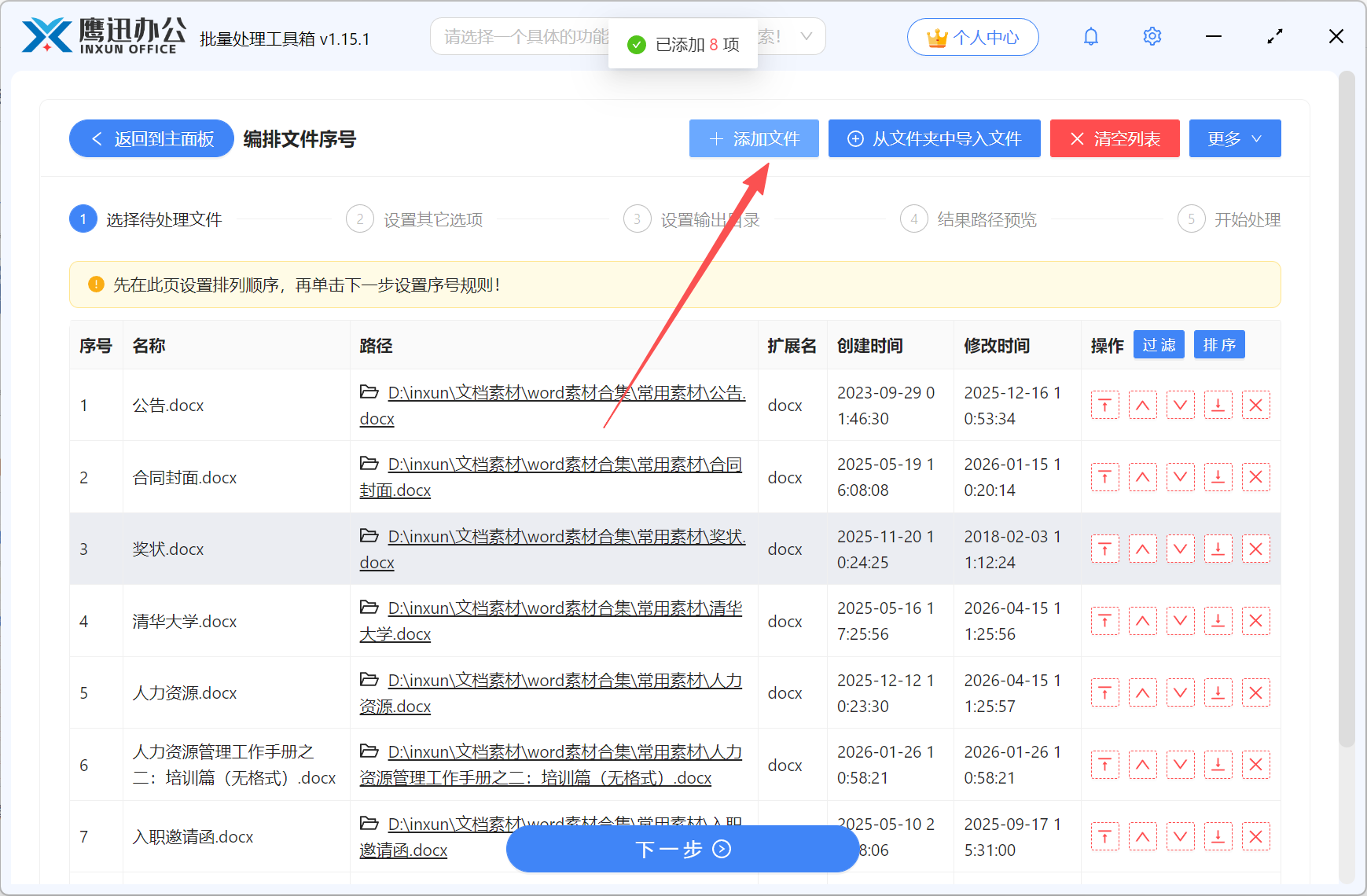Viewport: 1367px width, 896px height.
Task: Click 下一步 to proceed
Action: 682,850
